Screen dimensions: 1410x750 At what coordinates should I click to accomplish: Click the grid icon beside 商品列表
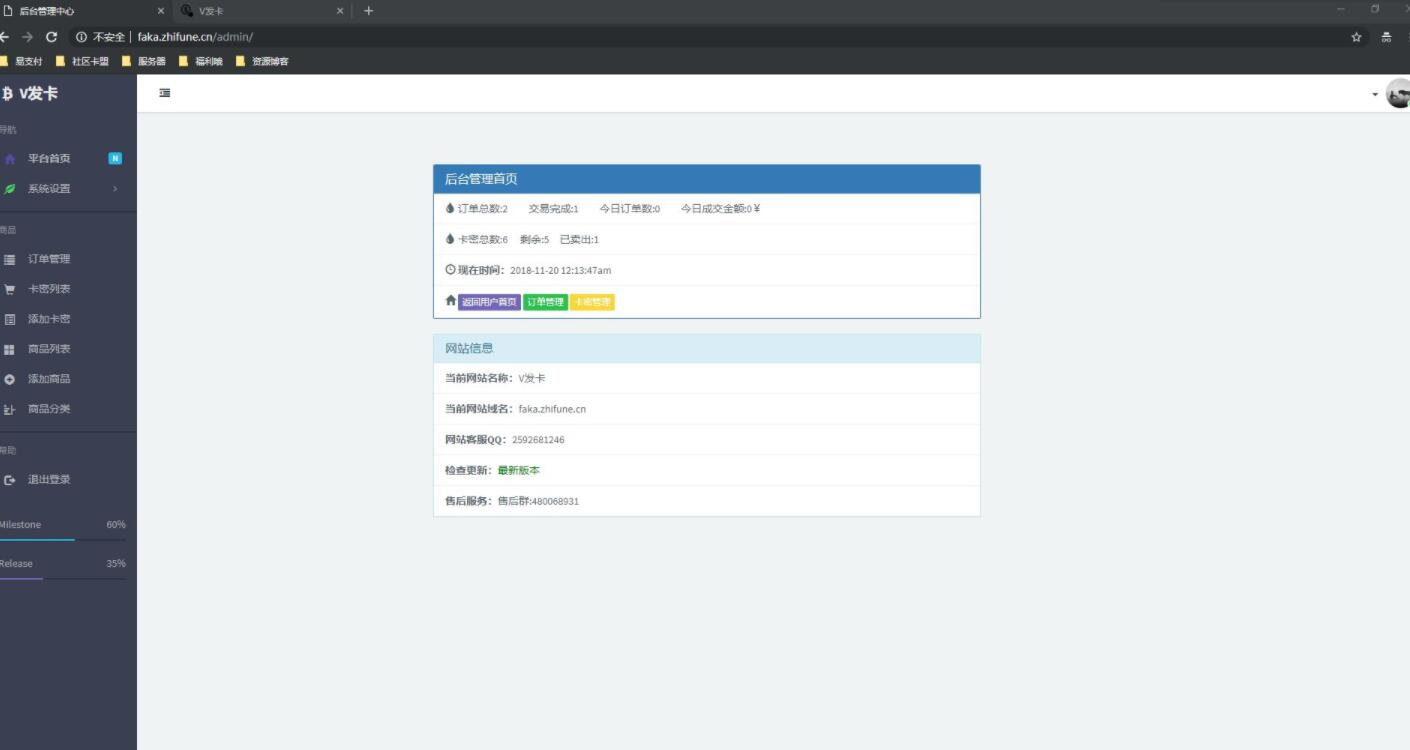[x=10, y=349]
